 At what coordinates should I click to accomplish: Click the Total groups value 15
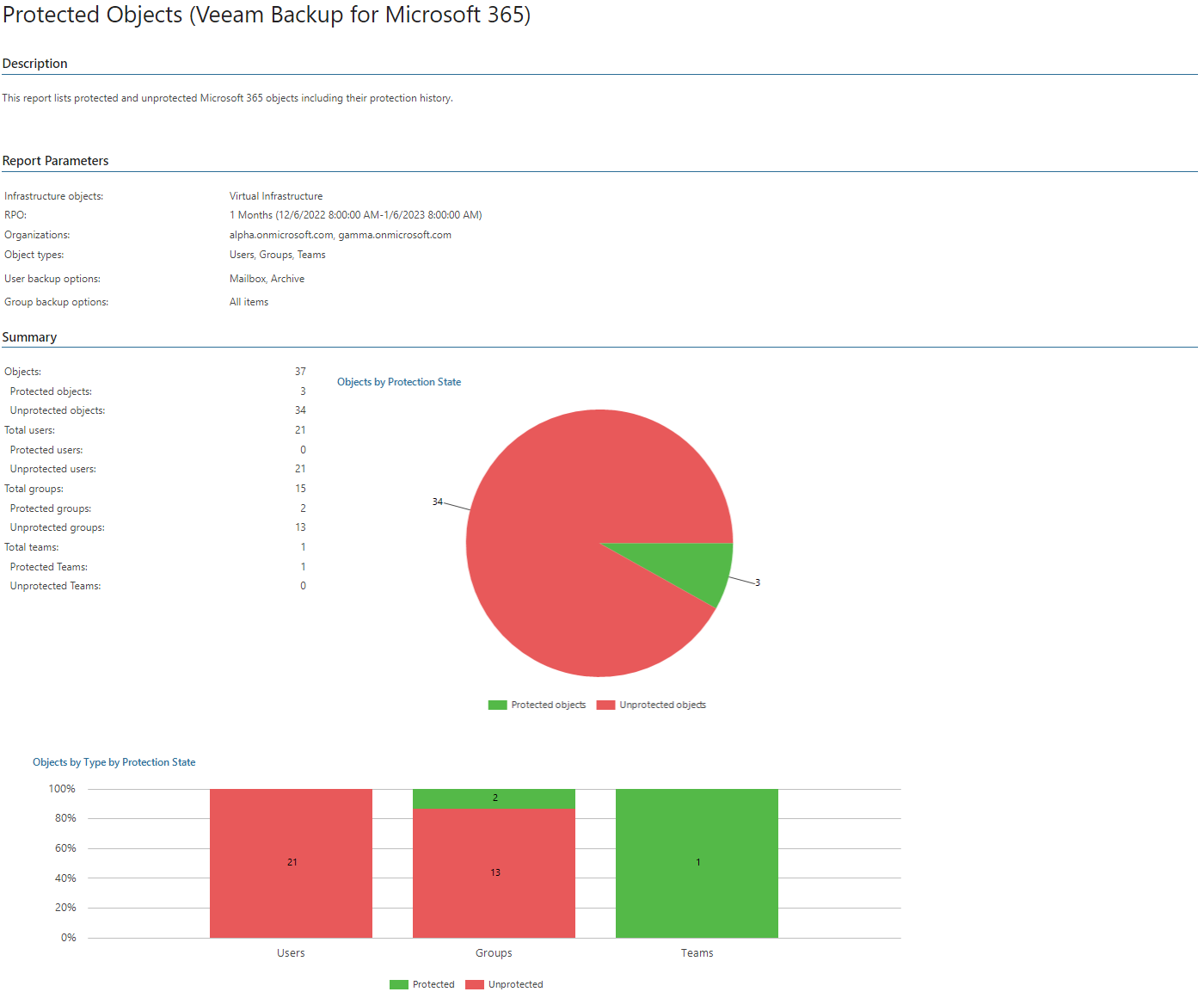(300, 489)
